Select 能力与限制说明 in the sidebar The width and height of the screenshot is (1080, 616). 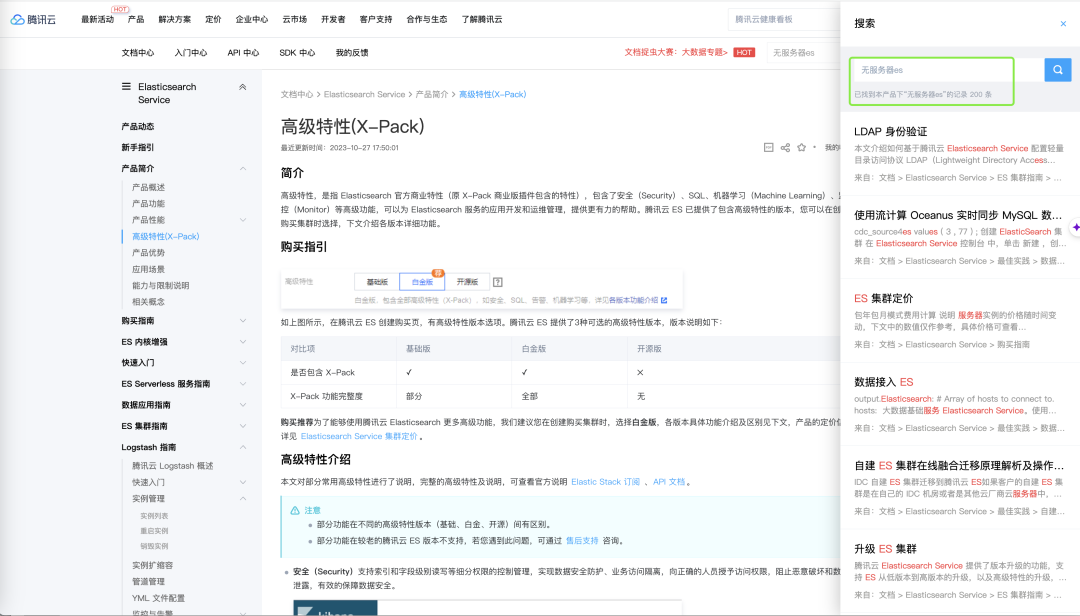(x=160, y=285)
